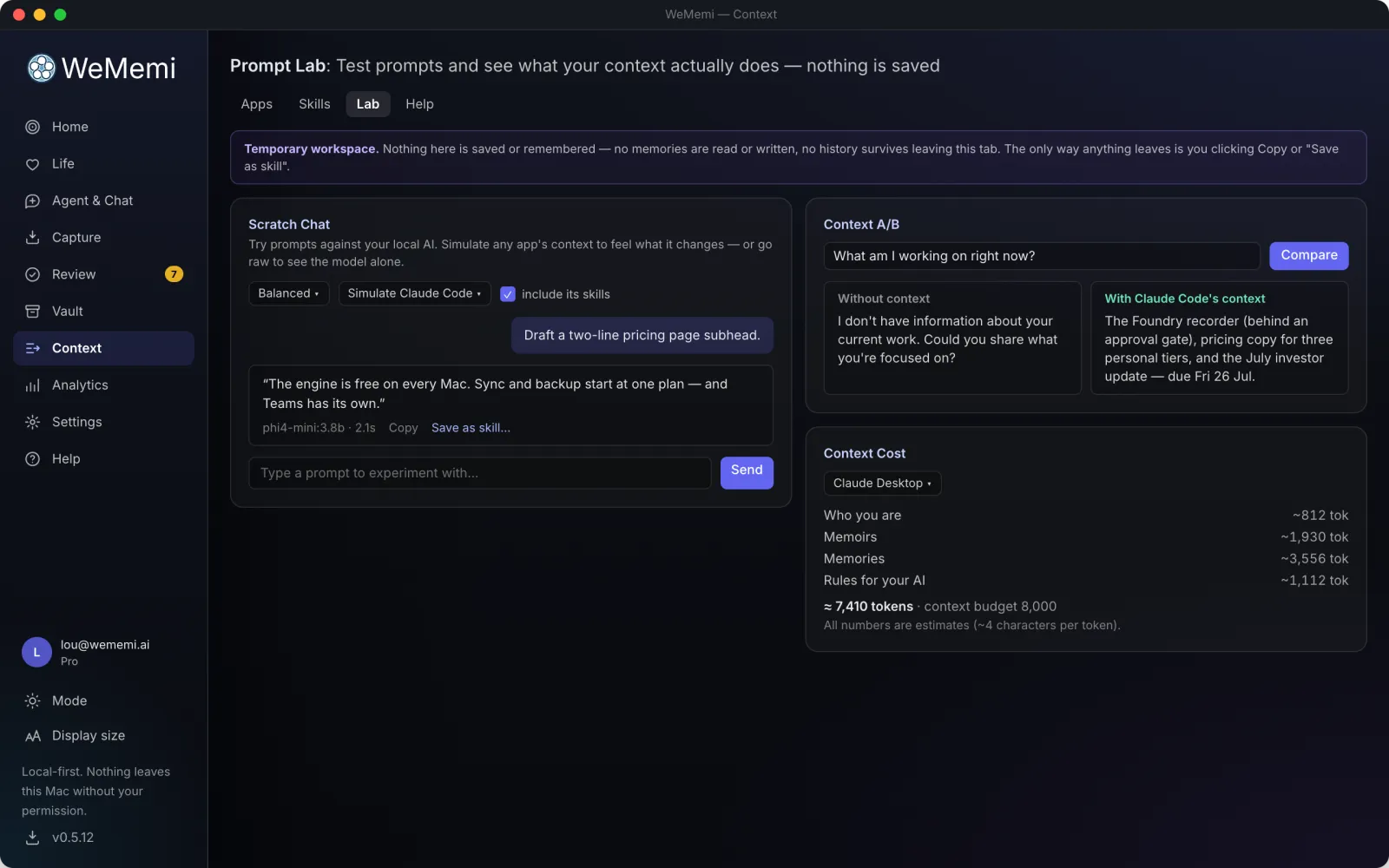This screenshot has height=868, width=1389.
Task: Open the Claude Desktop context cost dropdown
Action: [x=882, y=483]
